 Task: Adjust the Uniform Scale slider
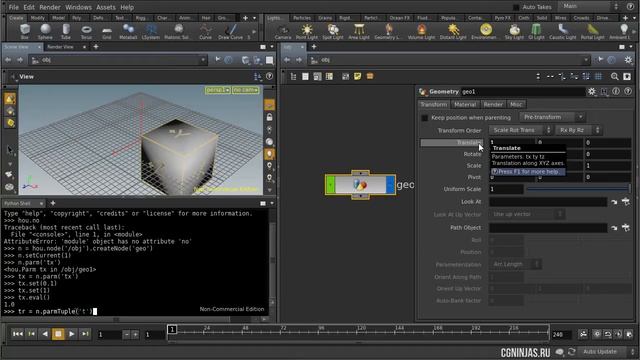[x=578, y=189]
